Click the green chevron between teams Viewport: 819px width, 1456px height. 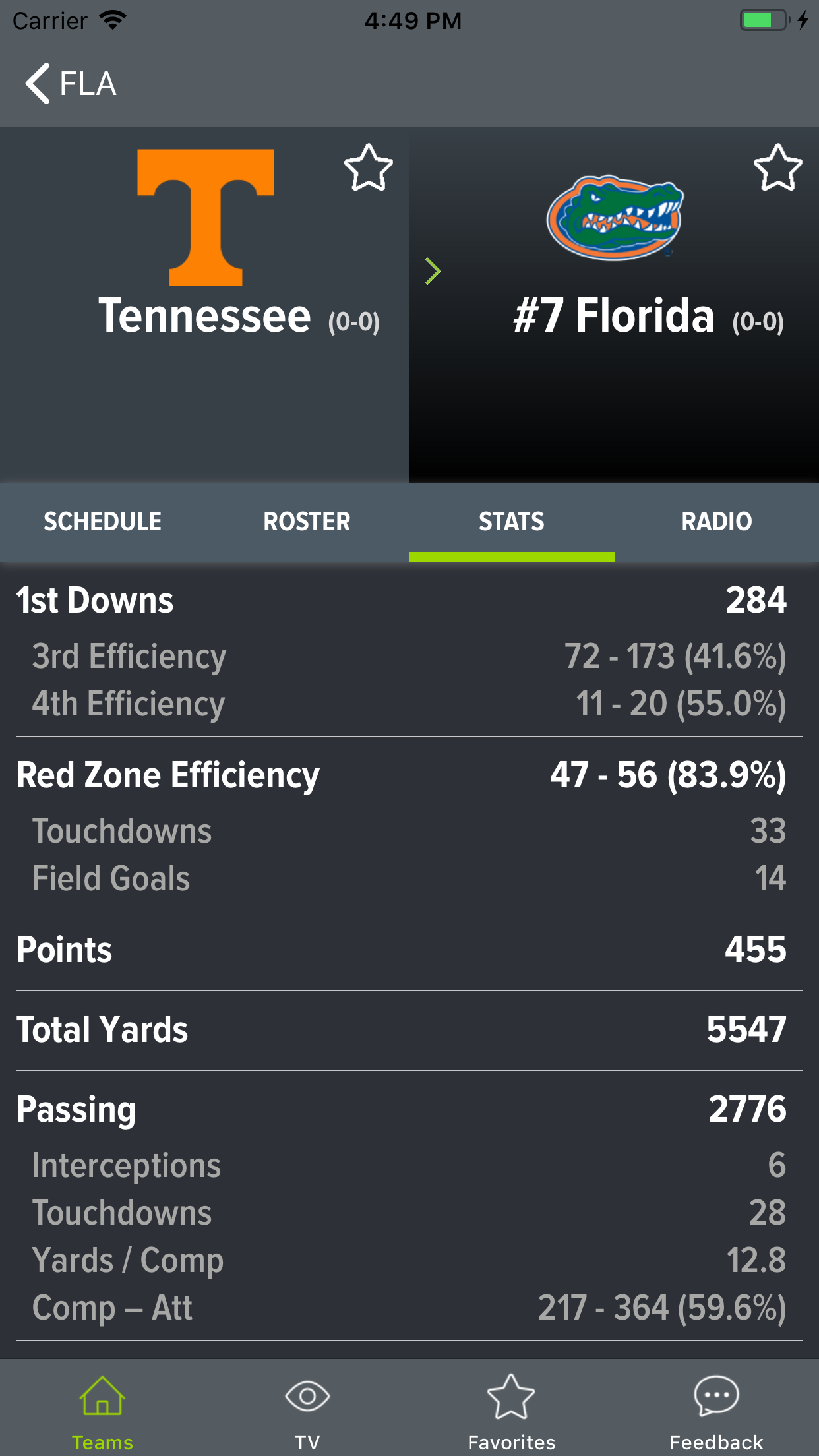tap(433, 271)
